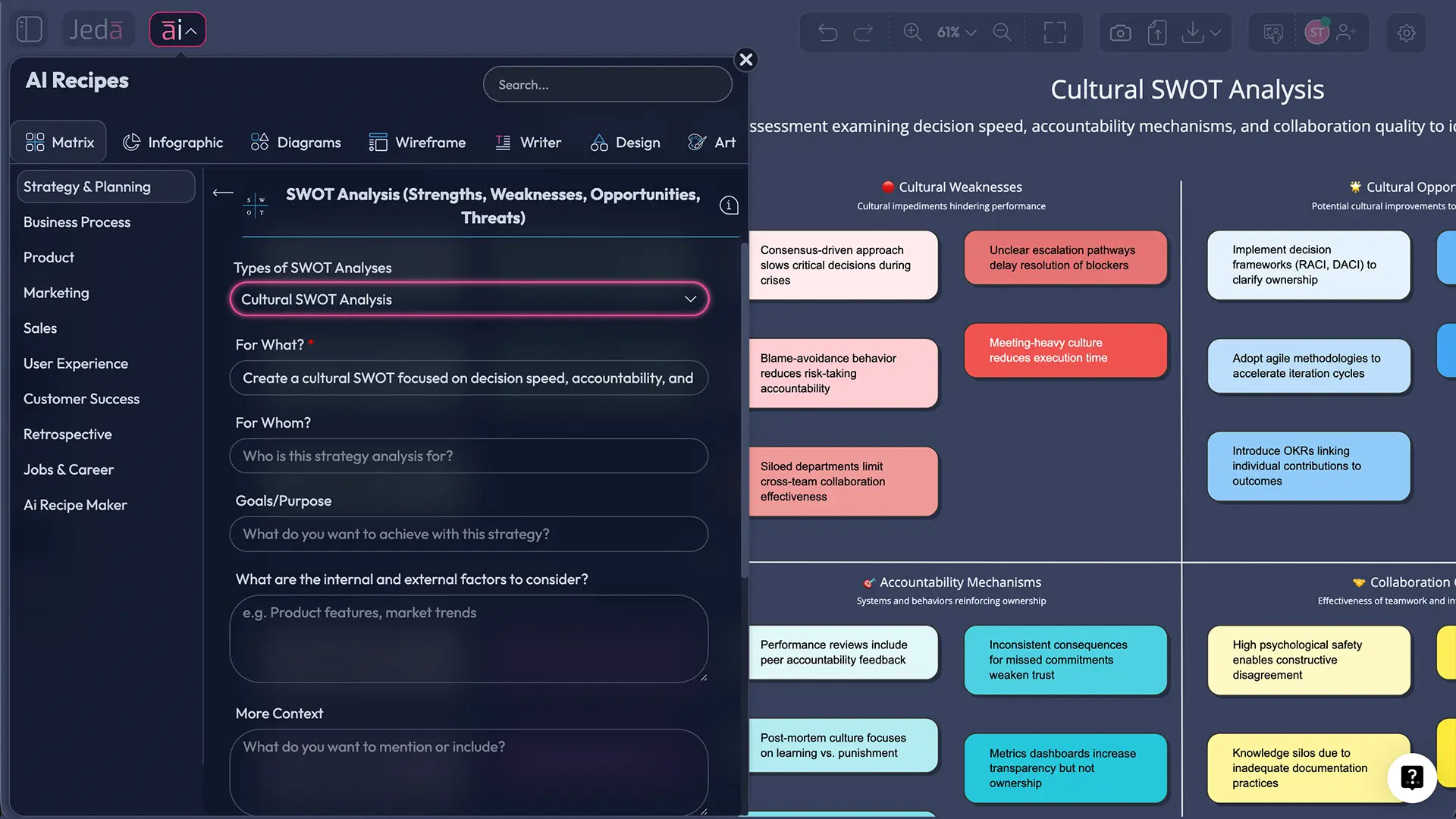Select the Business Process category
The height and width of the screenshot is (819, 1456).
click(77, 222)
